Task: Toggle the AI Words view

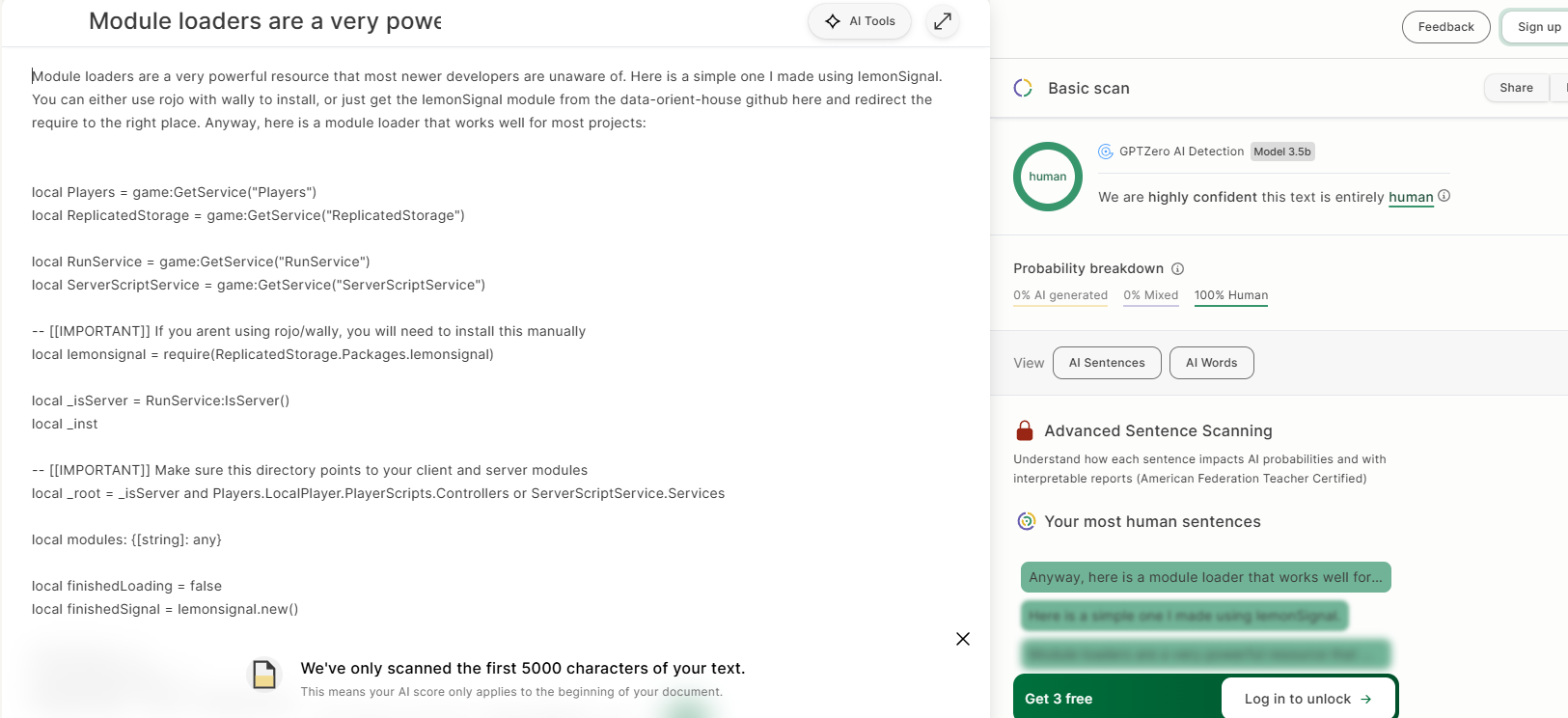Action: coord(1211,363)
